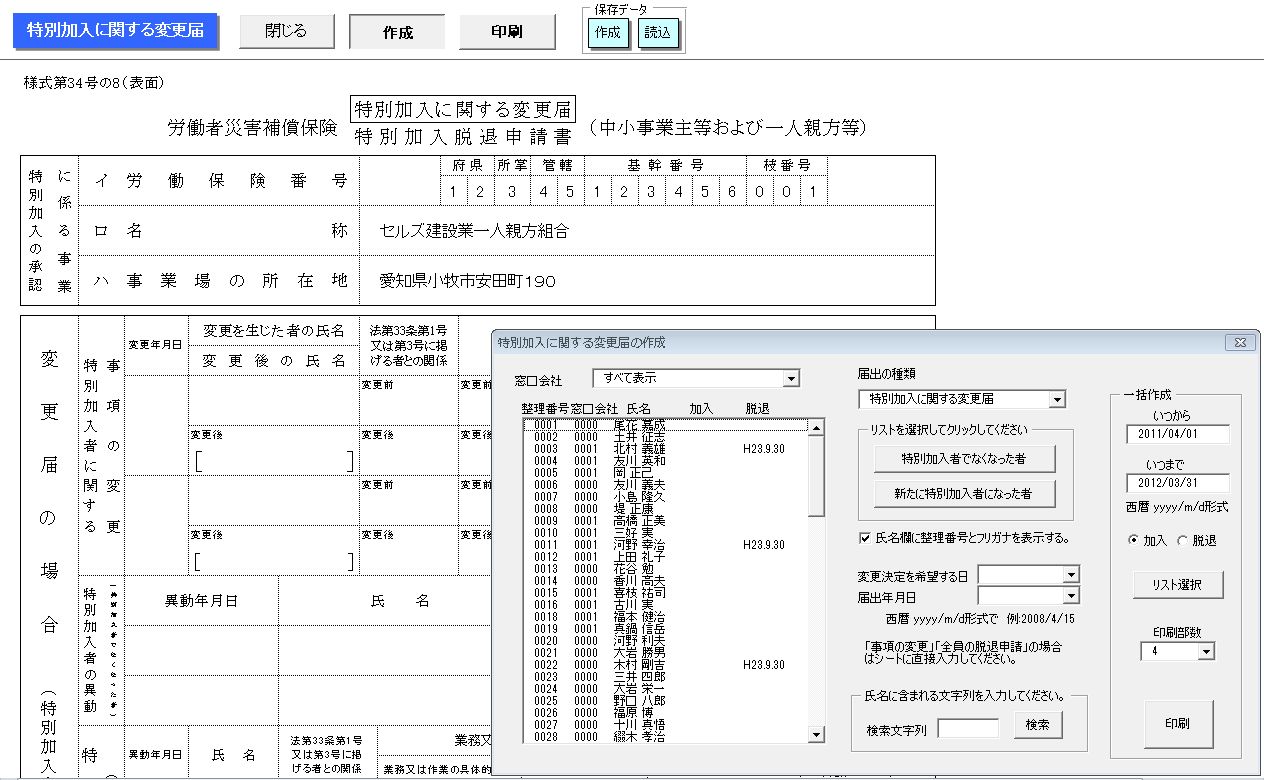The height and width of the screenshot is (780, 1264).
Task: Click the member list scrollbar down arrow
Action: 816,735
